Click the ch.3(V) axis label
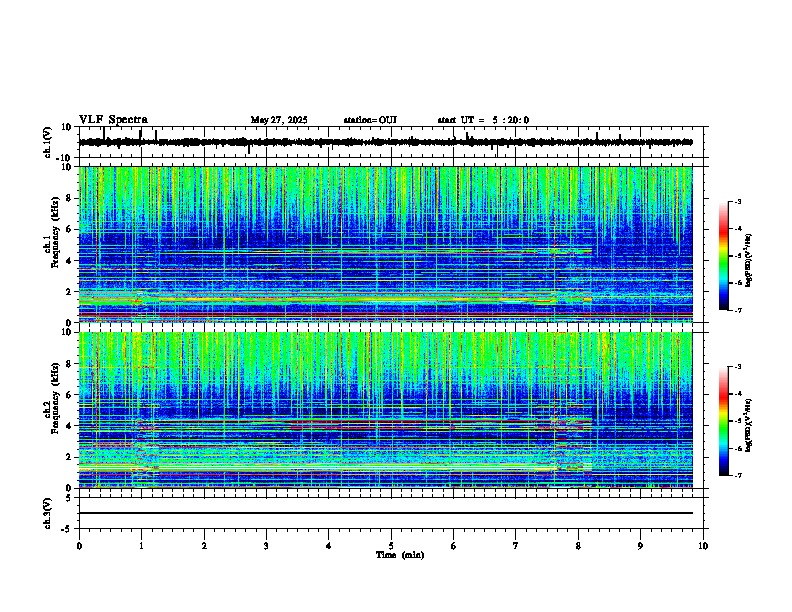Viewport: 792px width, 612px height. pos(48,513)
